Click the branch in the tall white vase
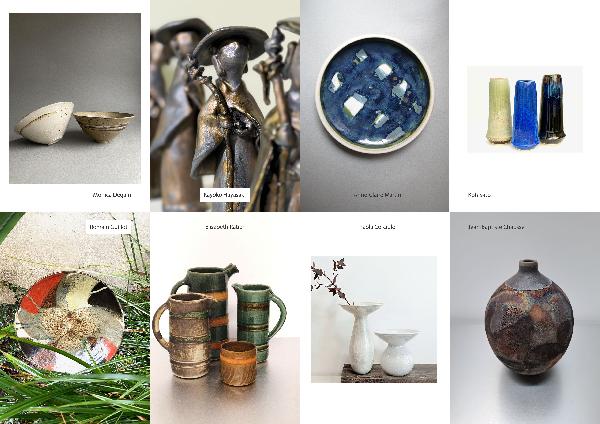 click(x=330, y=279)
